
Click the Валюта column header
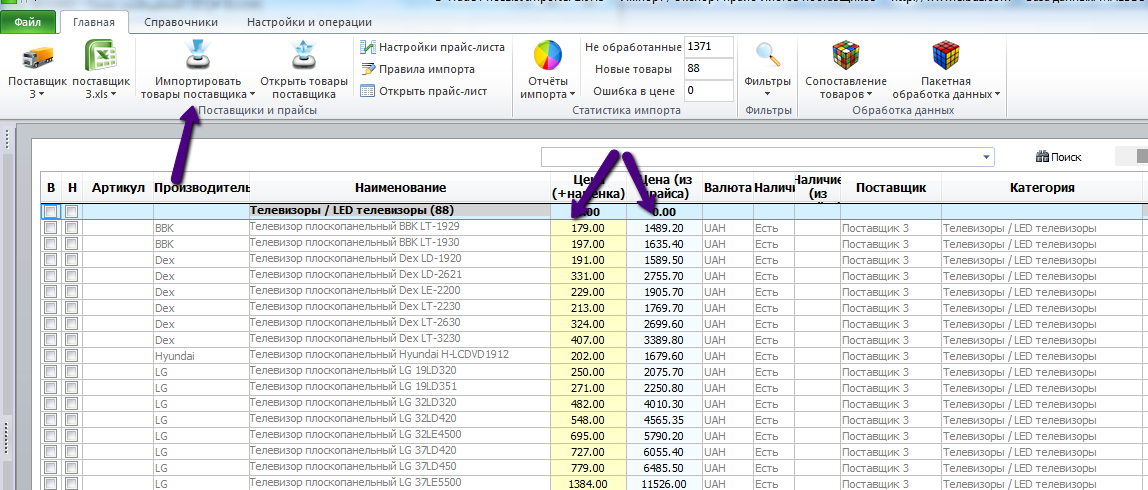[x=728, y=188]
